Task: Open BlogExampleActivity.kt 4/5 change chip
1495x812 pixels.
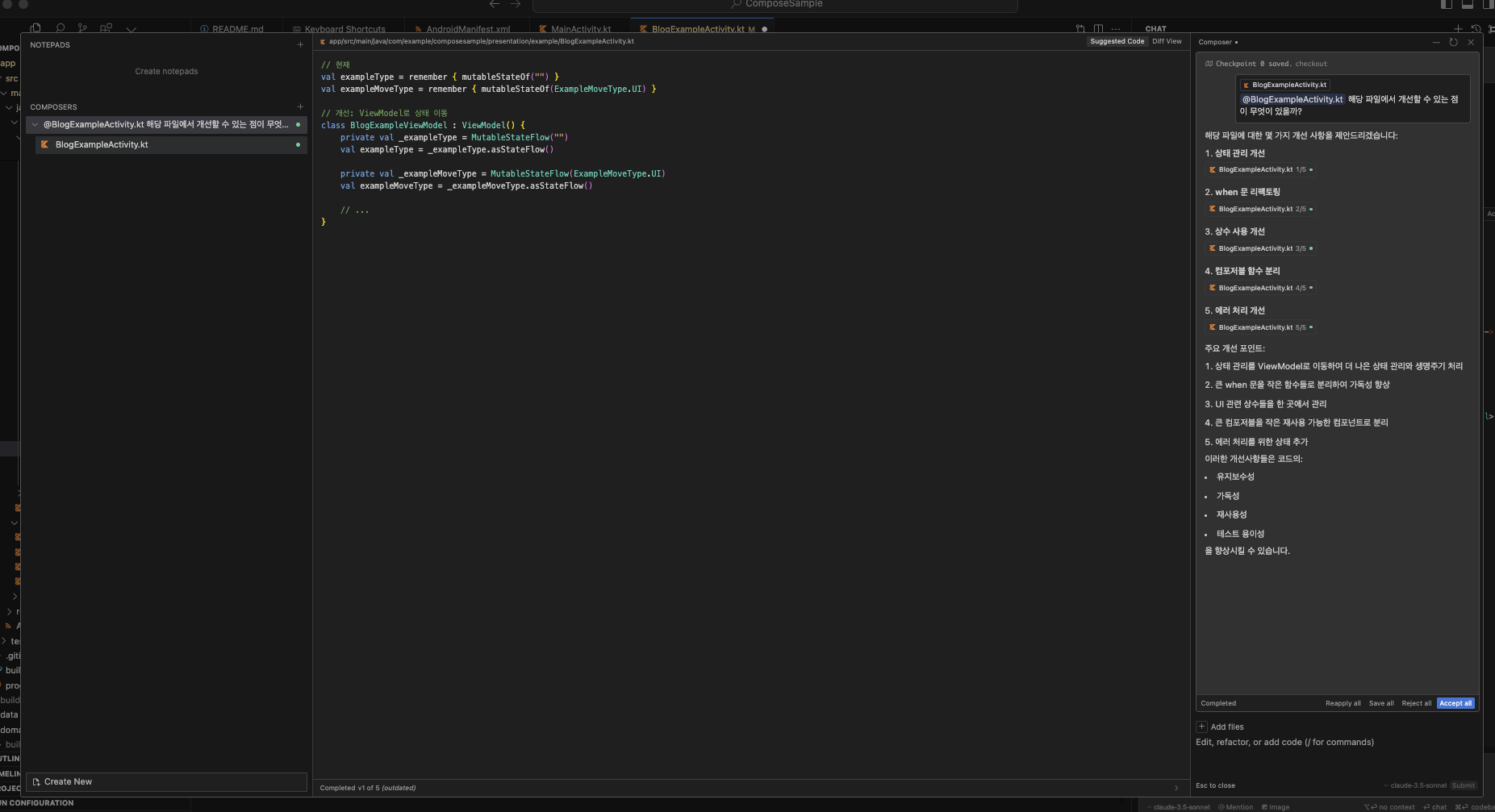Action: pos(1260,288)
